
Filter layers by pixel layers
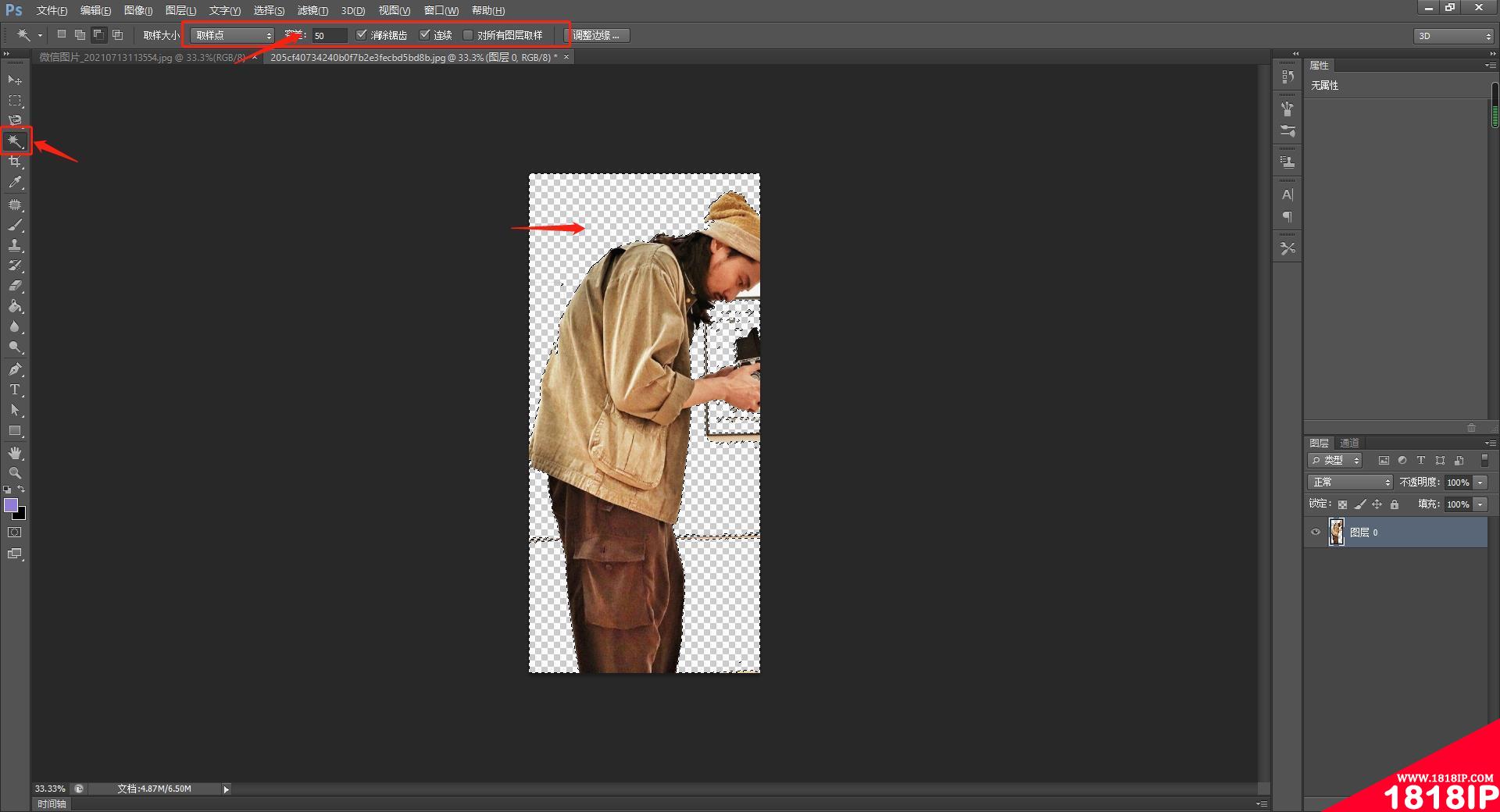click(1384, 461)
